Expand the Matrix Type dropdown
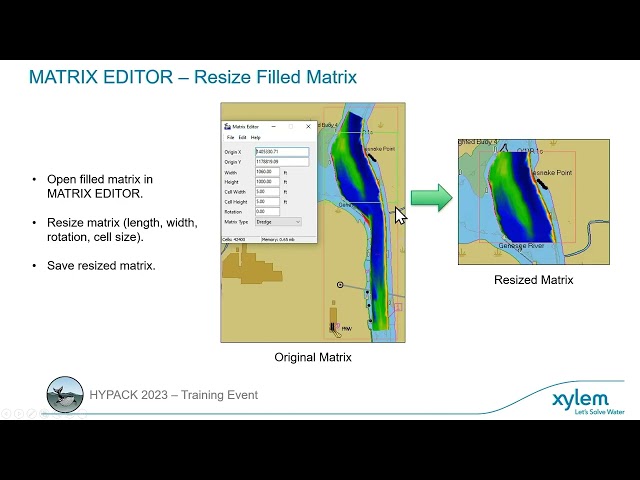The width and height of the screenshot is (640, 480). coord(278,222)
